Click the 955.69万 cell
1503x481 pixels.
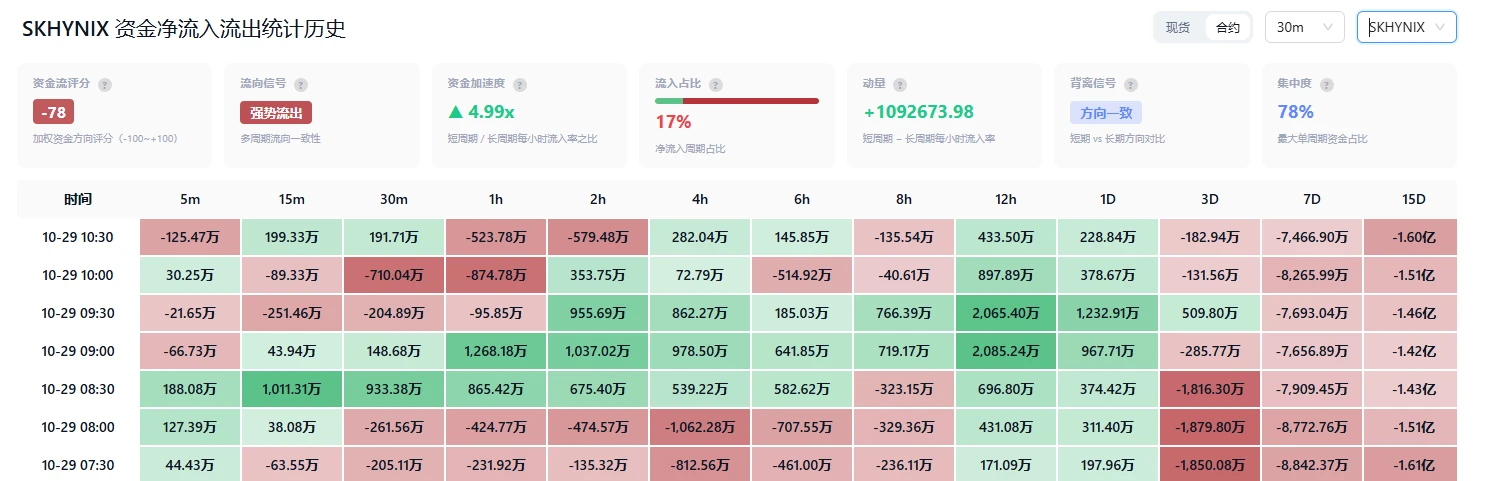pos(598,313)
